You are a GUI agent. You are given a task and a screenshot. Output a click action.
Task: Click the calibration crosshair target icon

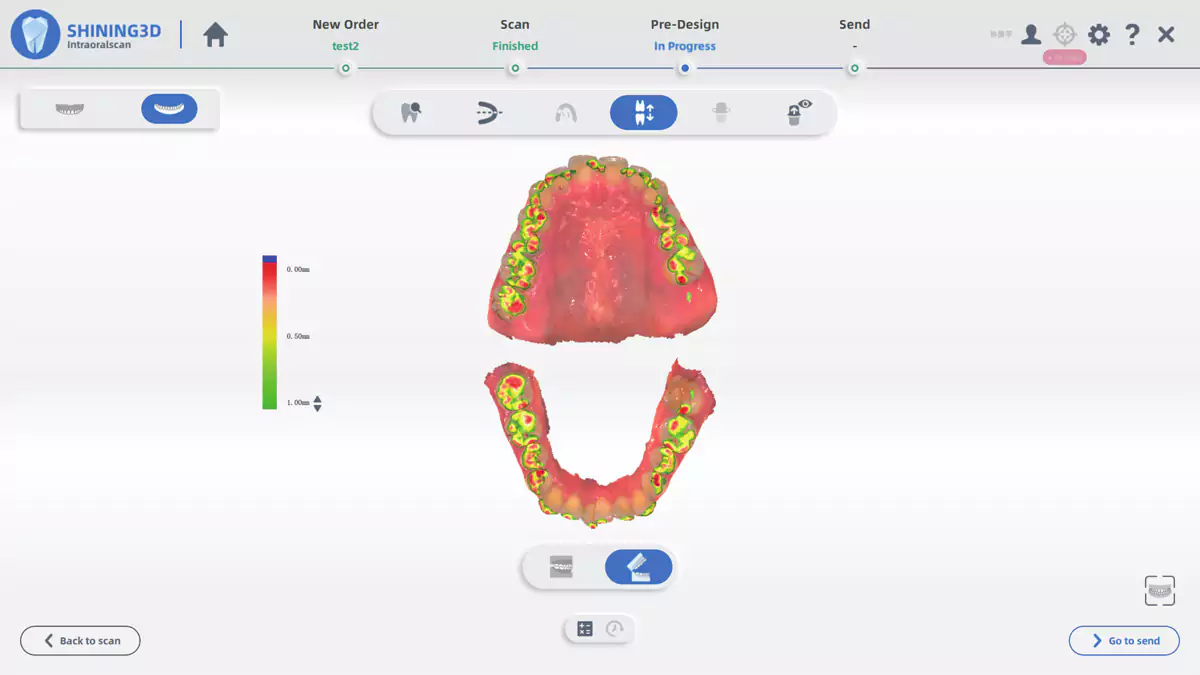(x=1065, y=35)
